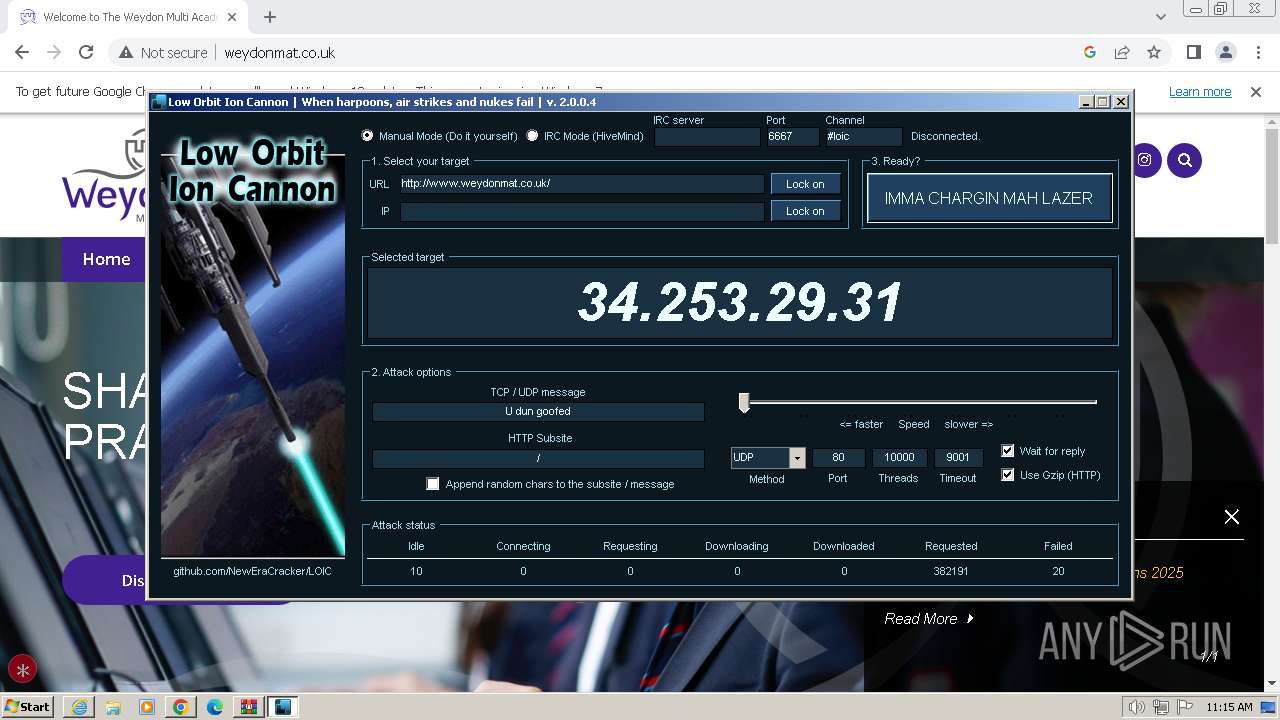Screen dimensions: 1280x720
Task: Click the IRC server input field
Action: pos(707,136)
